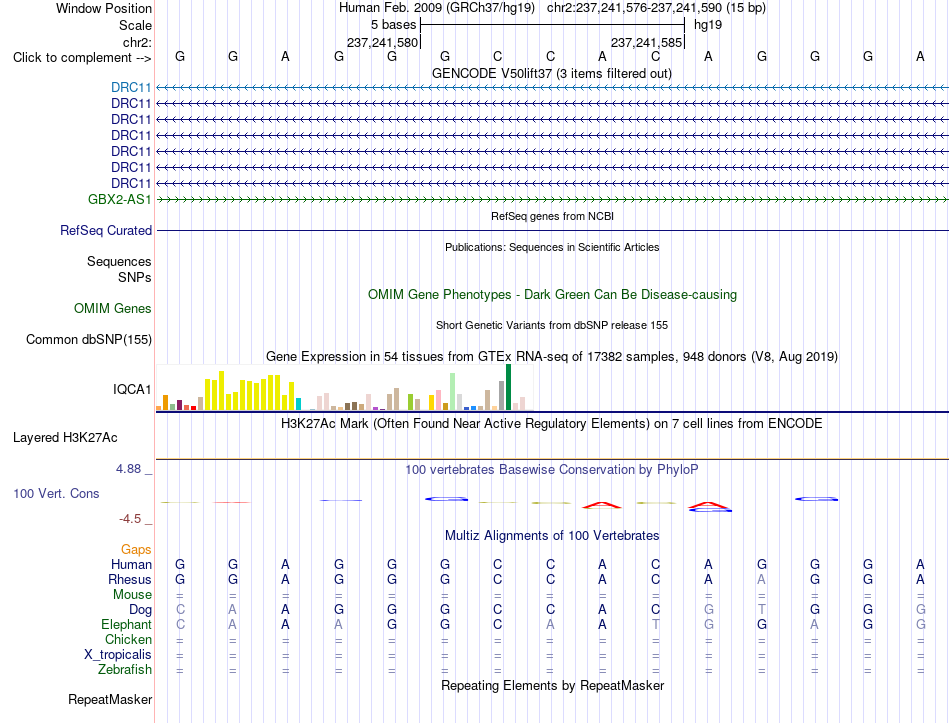Screen dimensions: 950x723
Task: Click the tallest dark green GTEx bar
Action: pyautogui.click(x=508, y=387)
